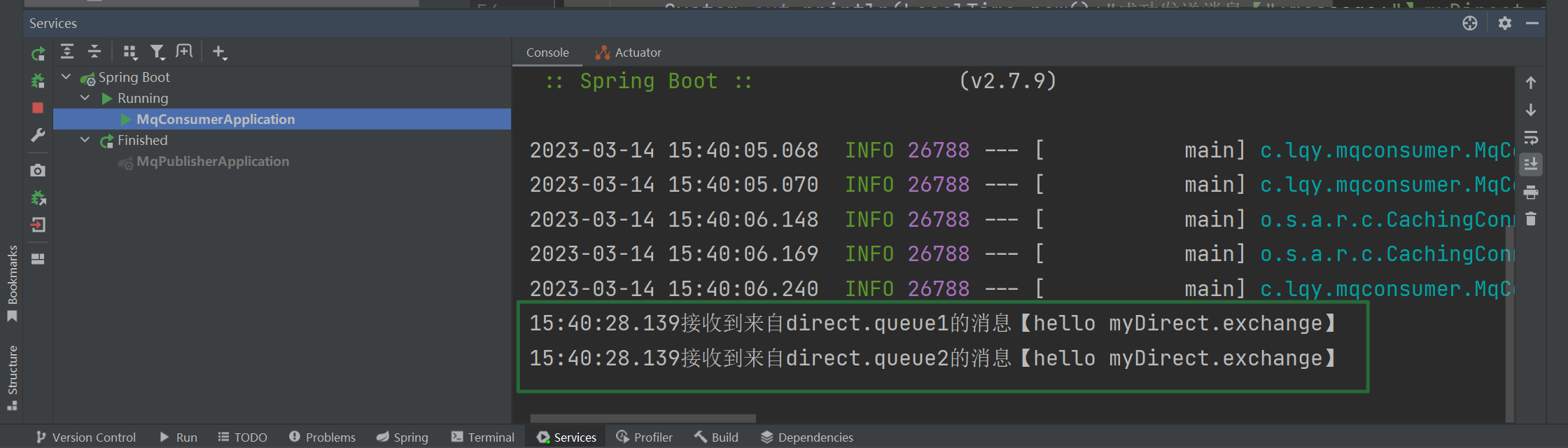Open the Add Service plus dropdown
The height and width of the screenshot is (448, 1568).
(x=220, y=52)
